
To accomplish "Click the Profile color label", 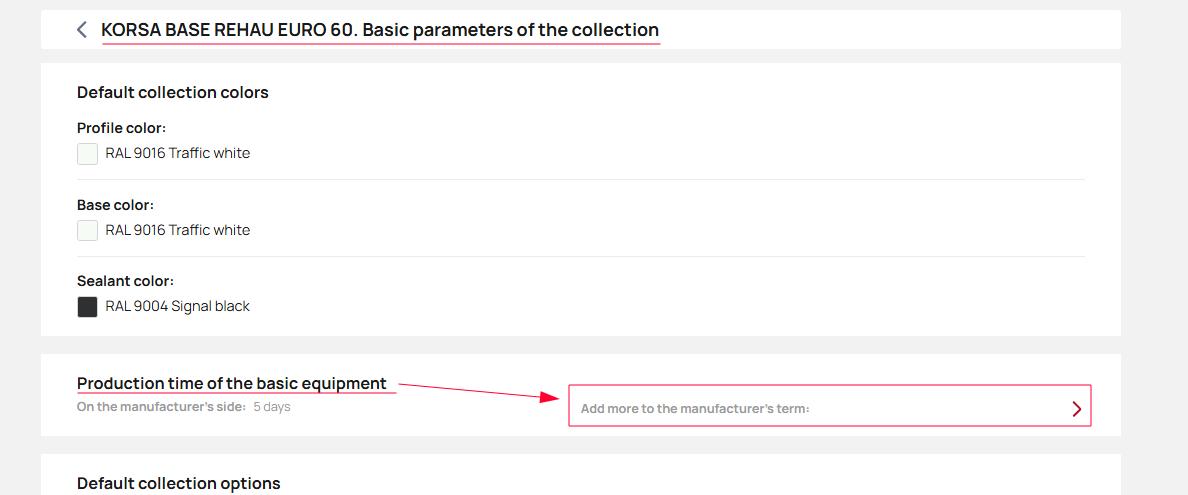I will 121,128.
